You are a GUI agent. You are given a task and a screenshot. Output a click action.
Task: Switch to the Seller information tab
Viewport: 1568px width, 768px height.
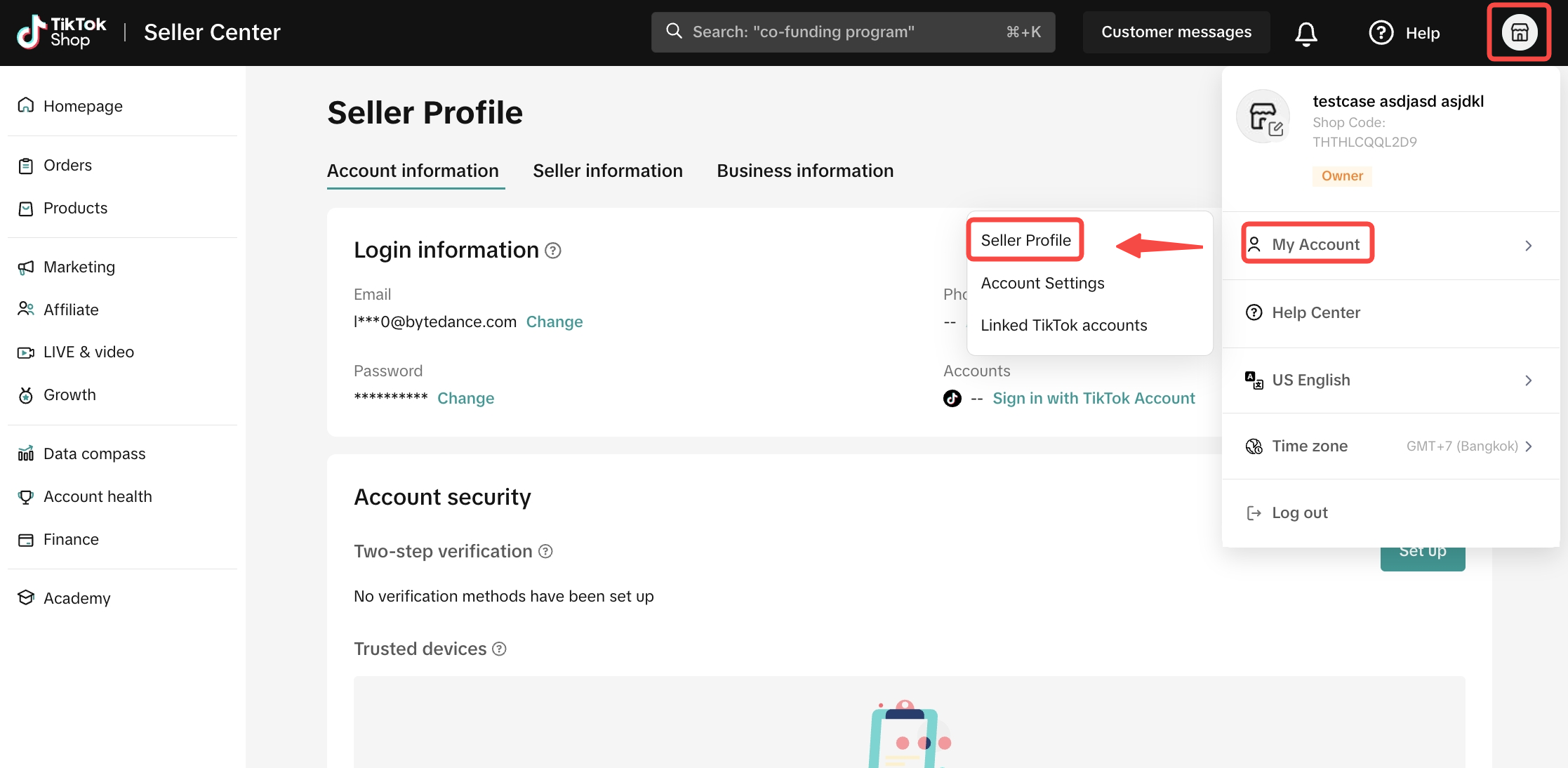(608, 171)
